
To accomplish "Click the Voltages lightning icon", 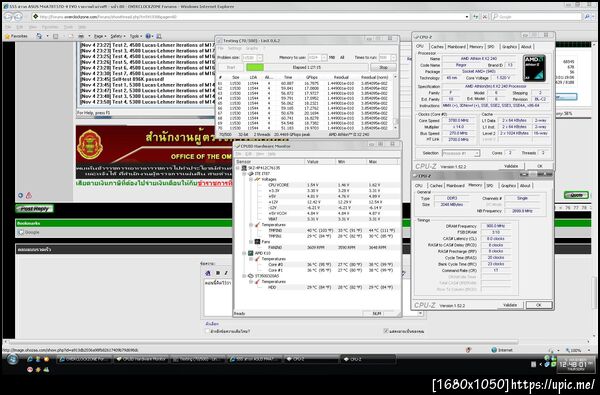I will 257,180.
